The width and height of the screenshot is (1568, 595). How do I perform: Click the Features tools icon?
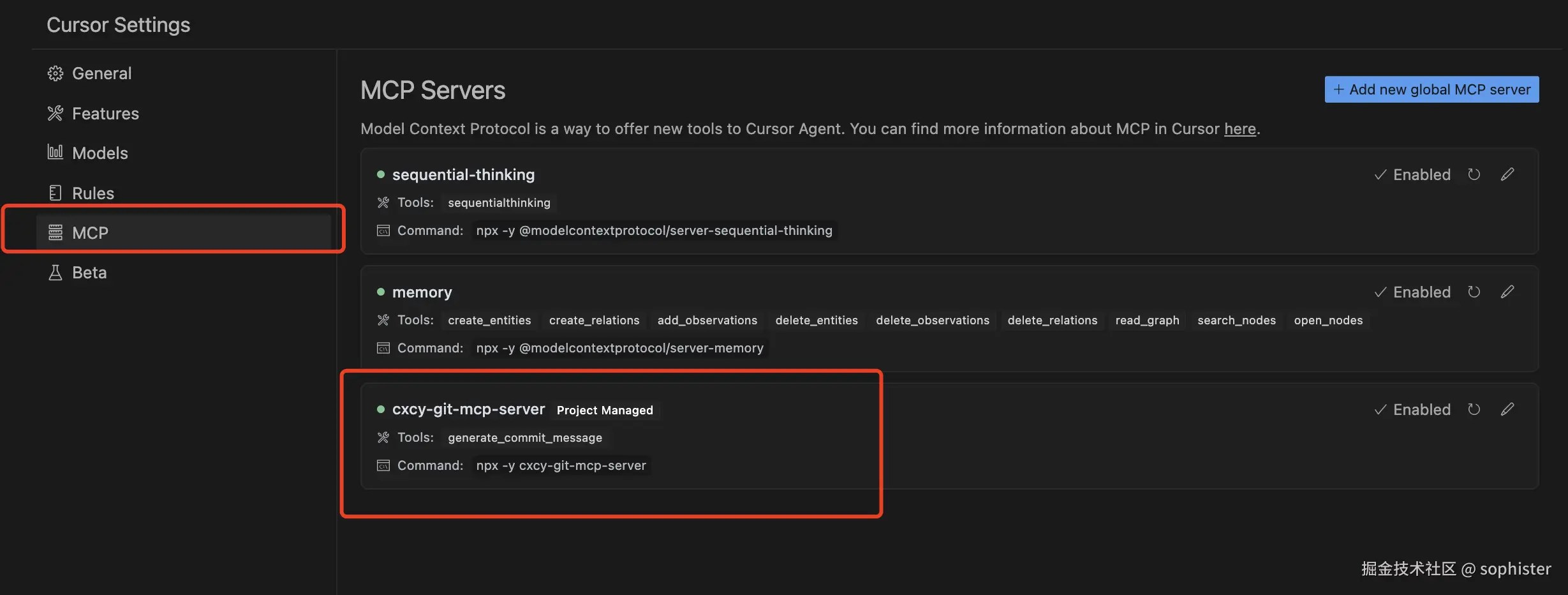pos(55,114)
